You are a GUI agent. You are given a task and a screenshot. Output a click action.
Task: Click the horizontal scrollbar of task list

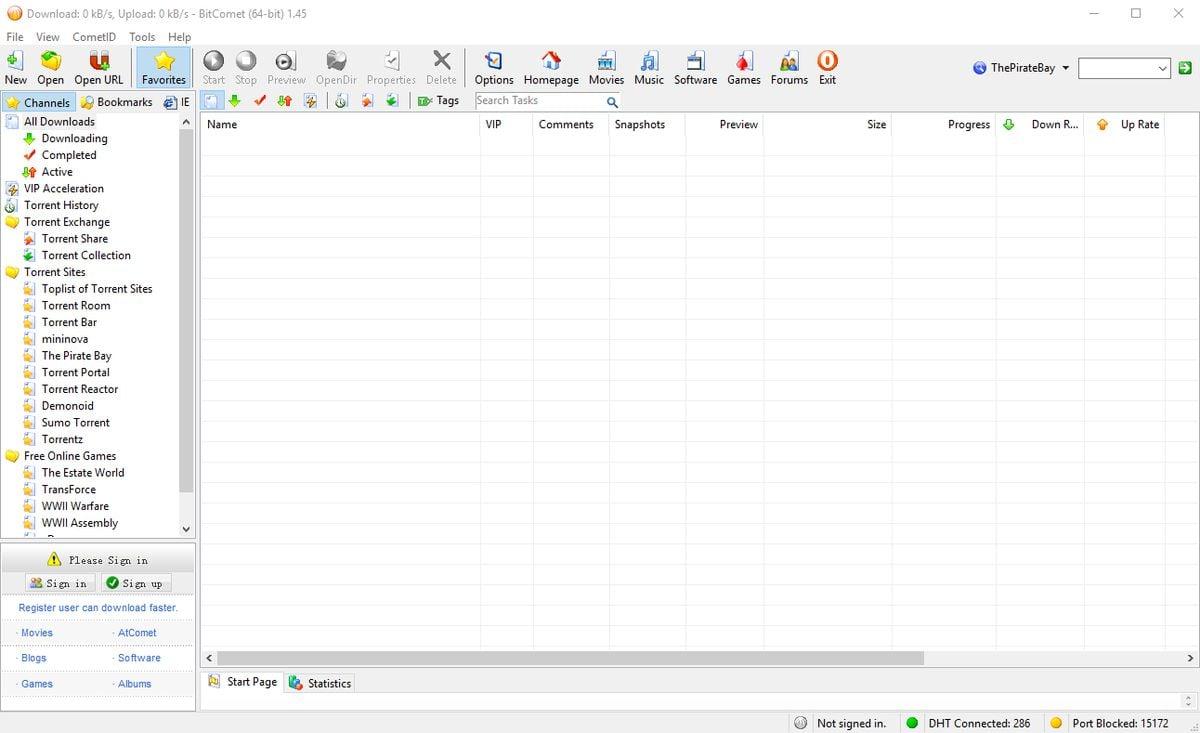point(570,658)
